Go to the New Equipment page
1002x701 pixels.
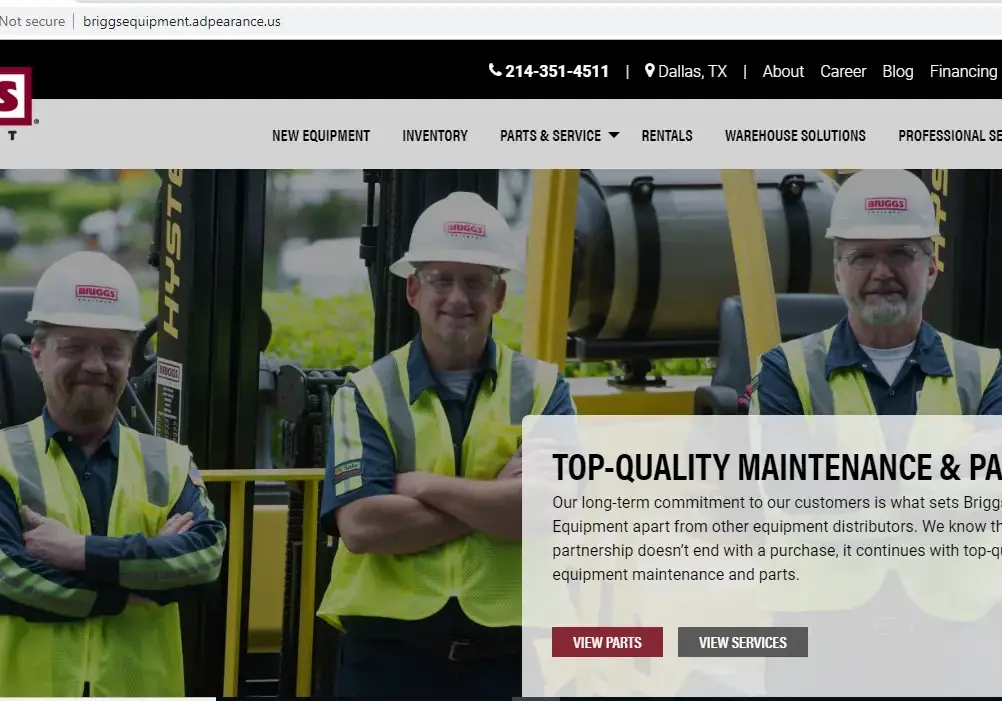coord(321,136)
